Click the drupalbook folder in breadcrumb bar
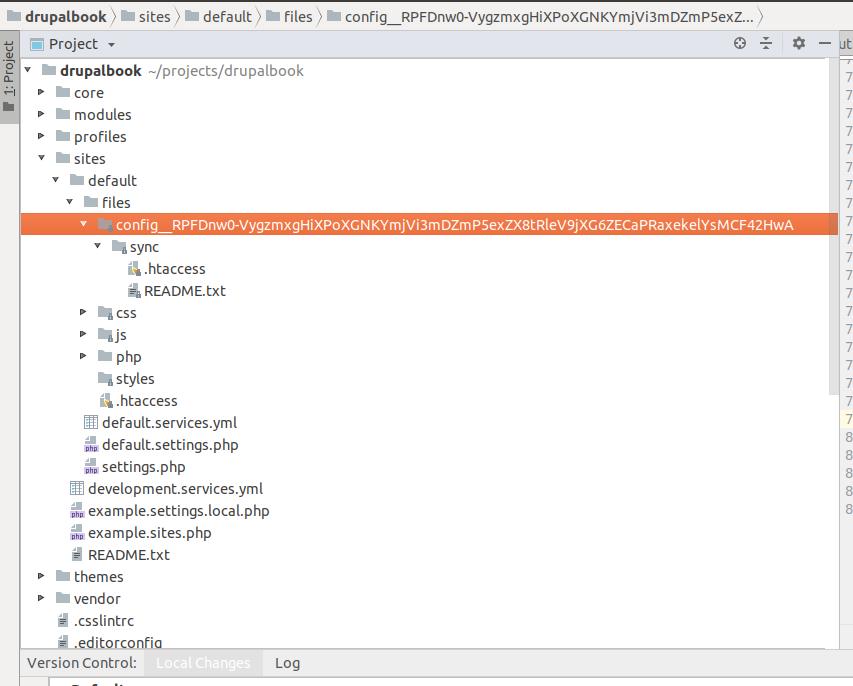This screenshot has height=686, width=853. (x=58, y=16)
